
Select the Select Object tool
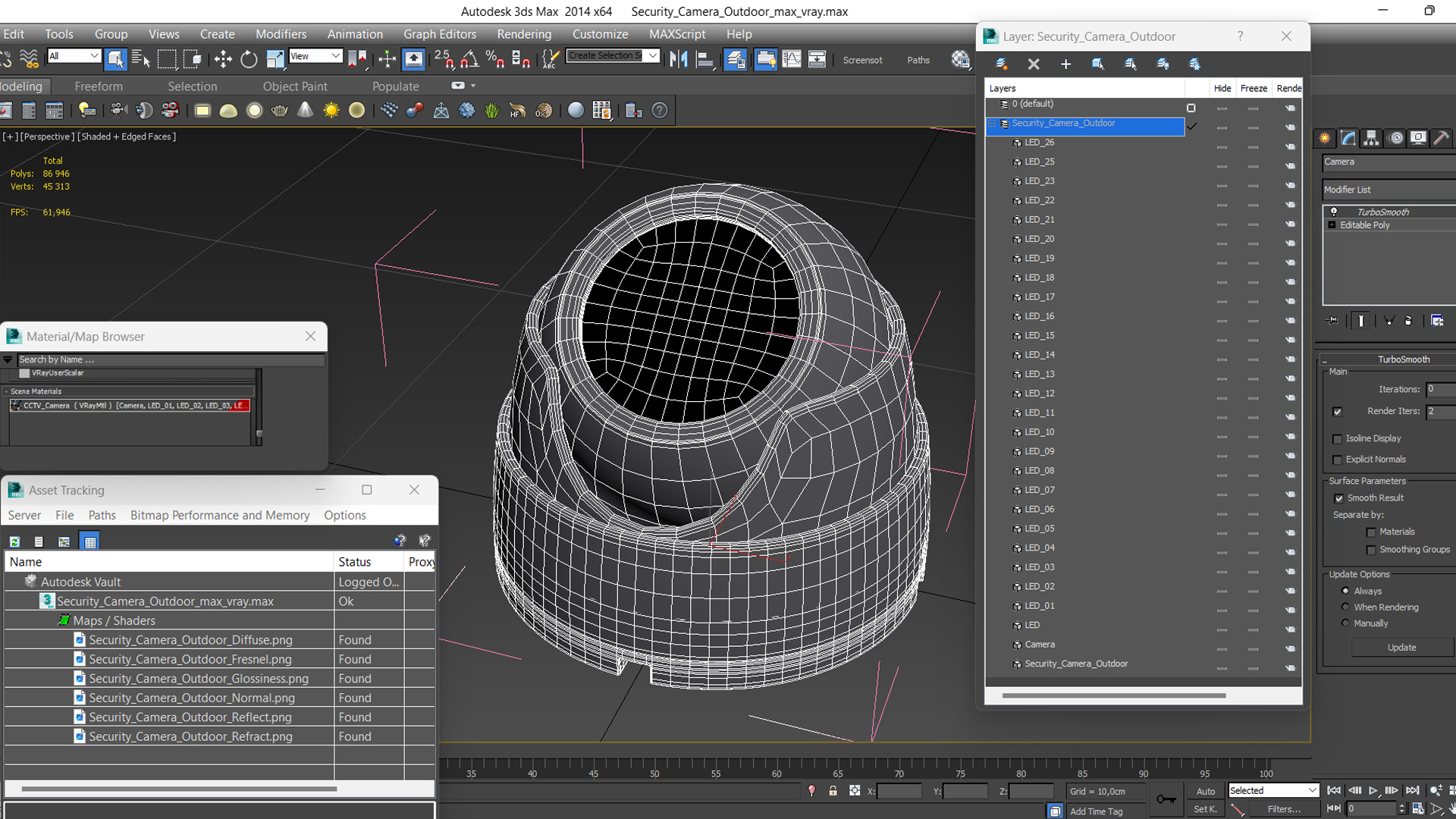click(x=115, y=59)
